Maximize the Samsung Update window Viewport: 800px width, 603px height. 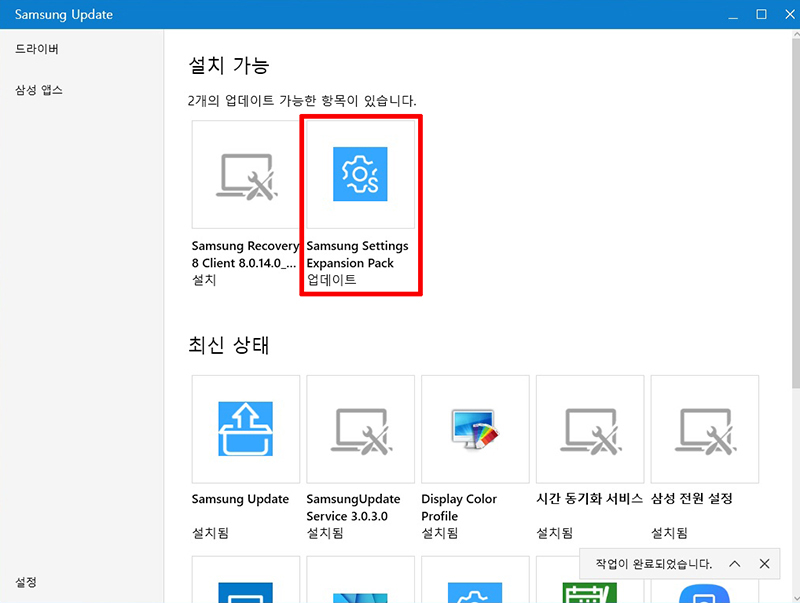tap(761, 14)
